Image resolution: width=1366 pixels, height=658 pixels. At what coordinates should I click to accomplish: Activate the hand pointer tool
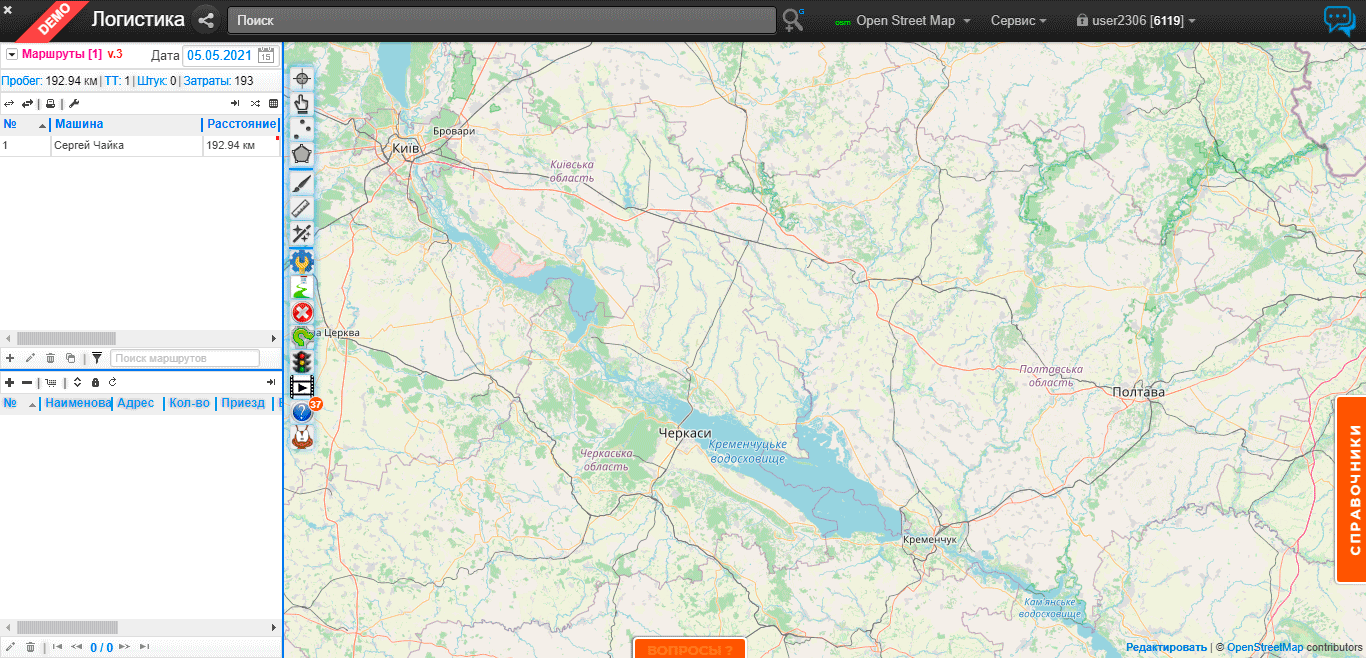point(302,103)
